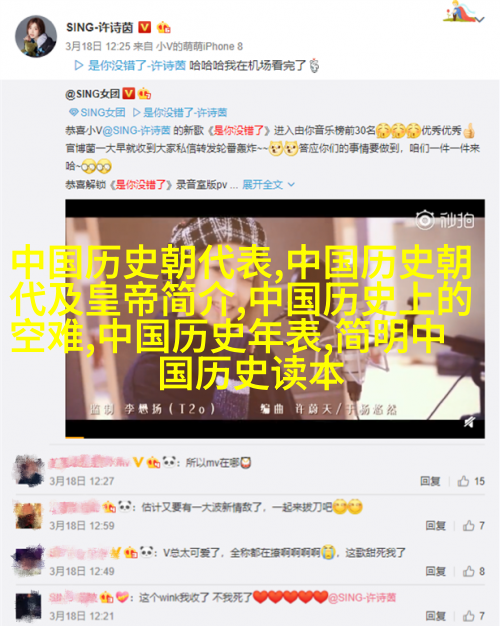The width and height of the screenshot is (500, 626).
Task: Open the @SING女团 account link
Action: click(92, 94)
